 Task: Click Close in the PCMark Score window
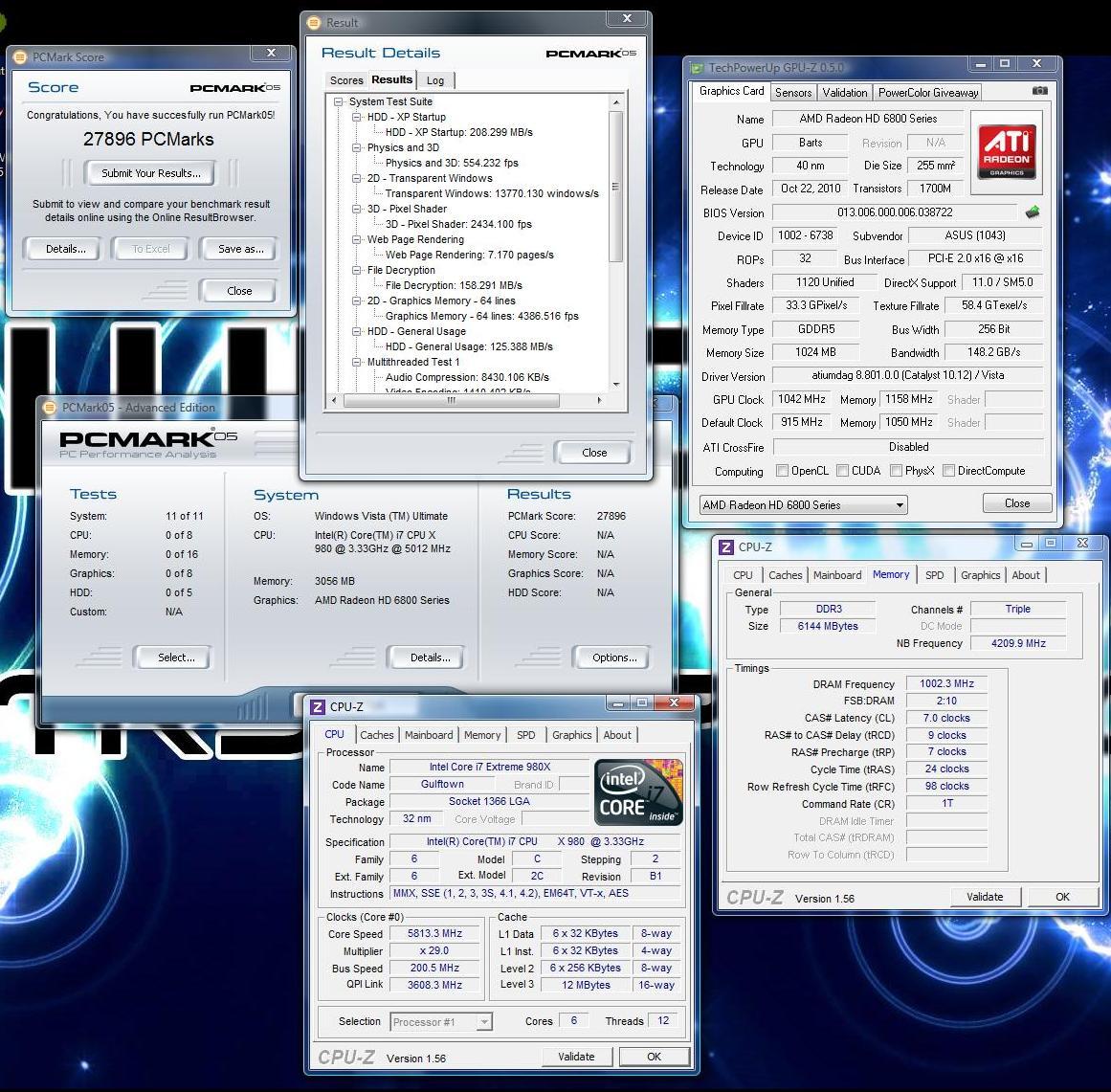coord(239,291)
